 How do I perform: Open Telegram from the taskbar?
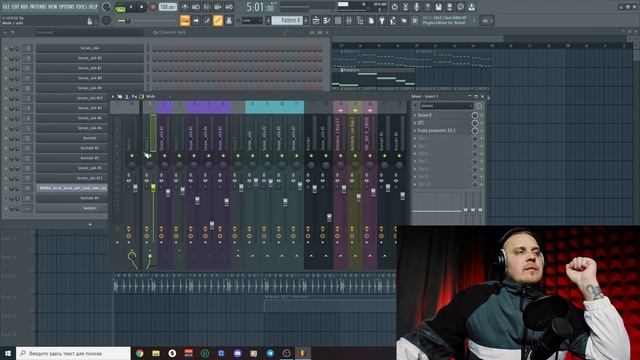tap(270, 353)
